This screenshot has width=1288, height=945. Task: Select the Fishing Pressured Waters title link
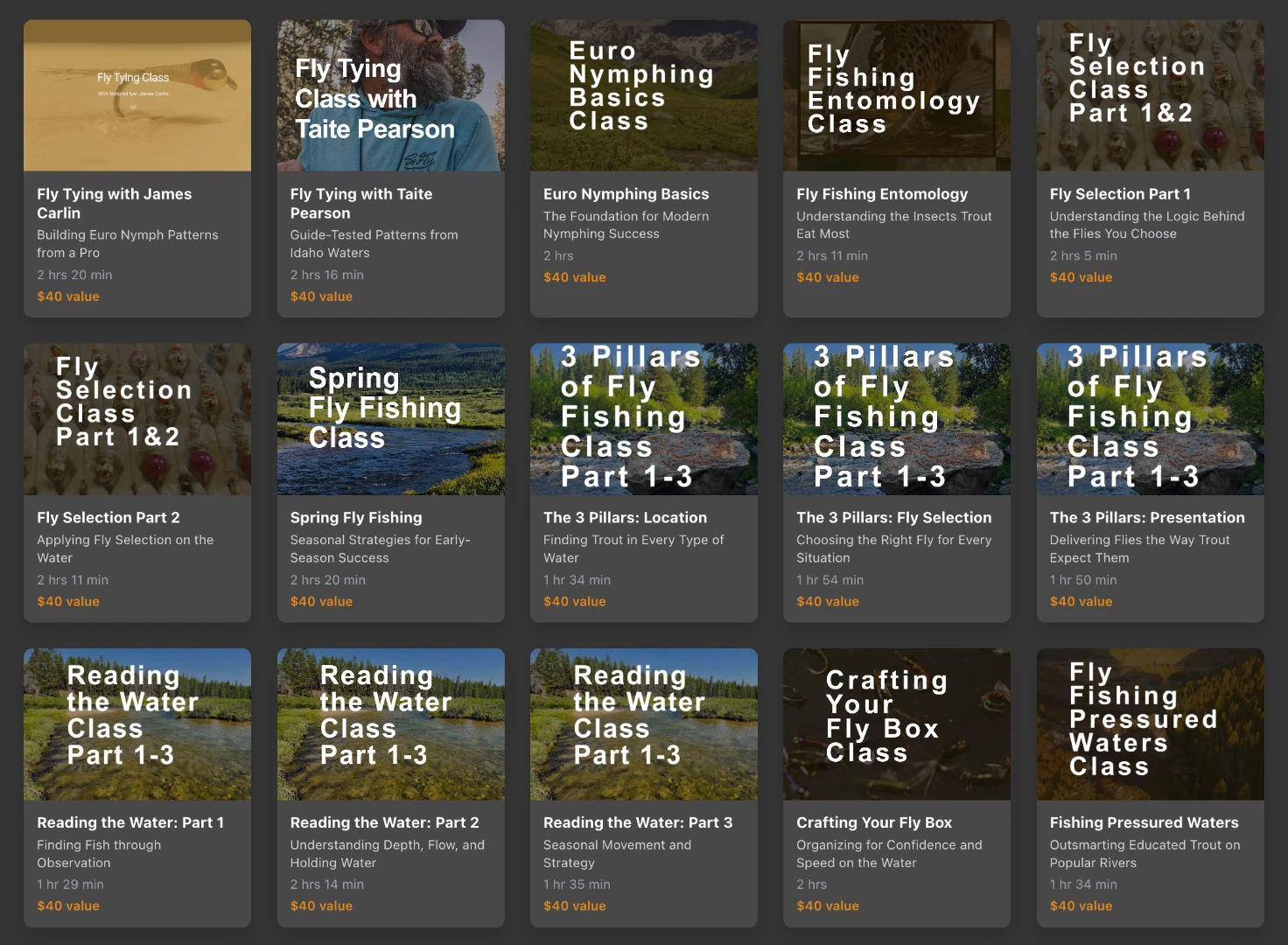pyautogui.click(x=1144, y=822)
